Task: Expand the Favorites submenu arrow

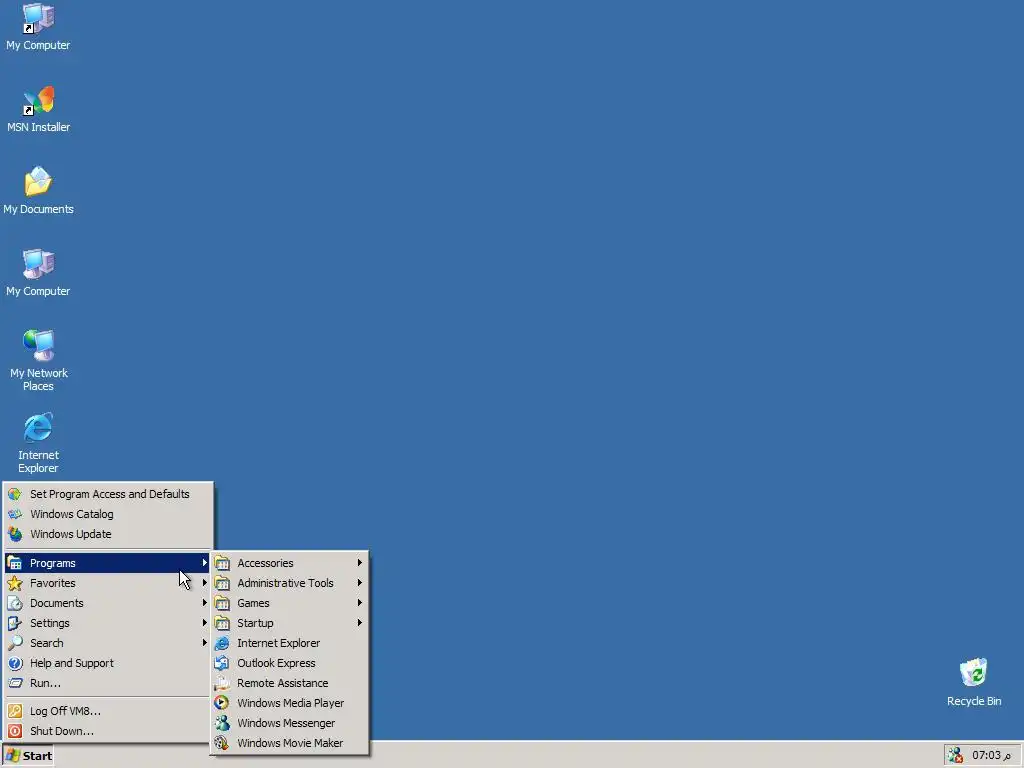Action: 204,583
